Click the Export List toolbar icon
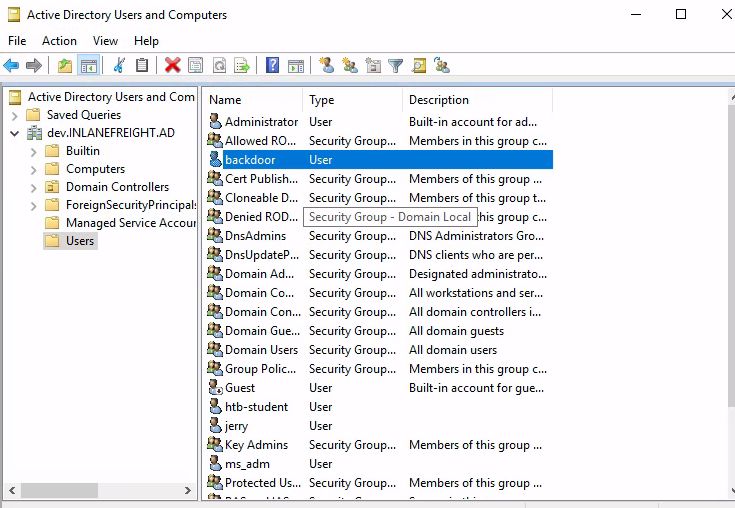This screenshot has width=735, height=508. click(x=241, y=66)
